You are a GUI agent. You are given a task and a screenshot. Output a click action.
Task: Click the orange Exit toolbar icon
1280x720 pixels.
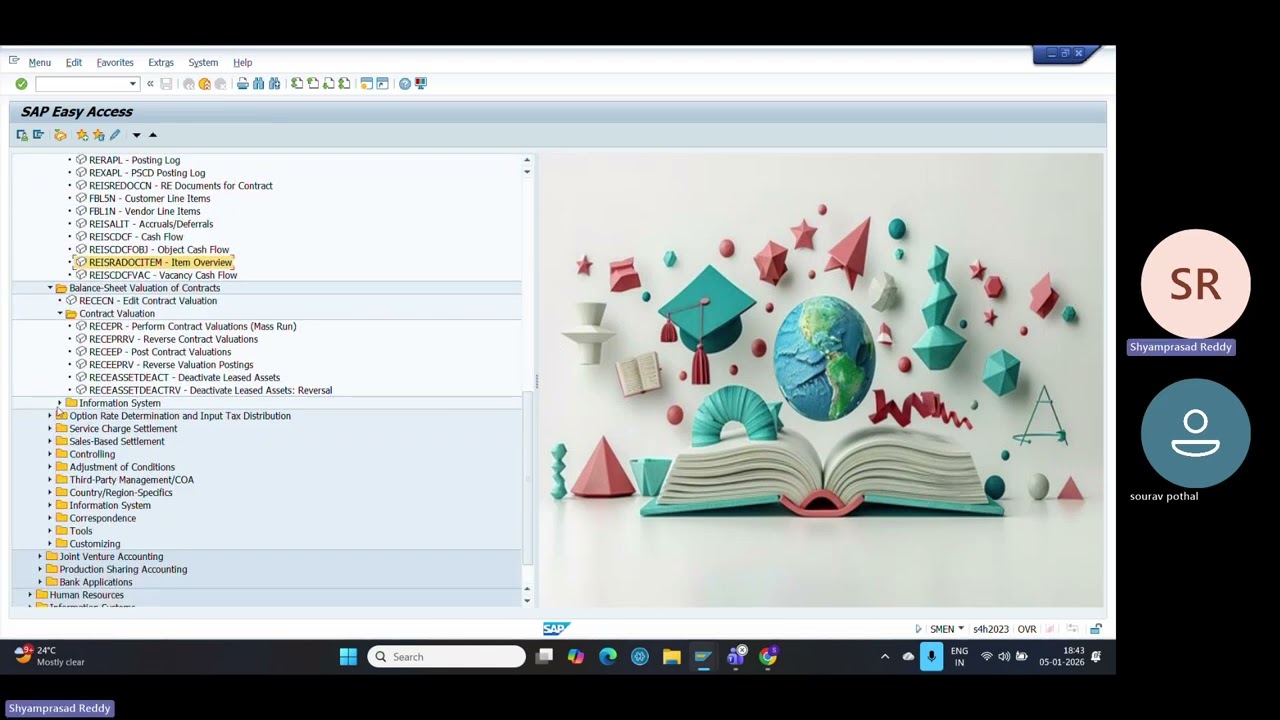[205, 84]
